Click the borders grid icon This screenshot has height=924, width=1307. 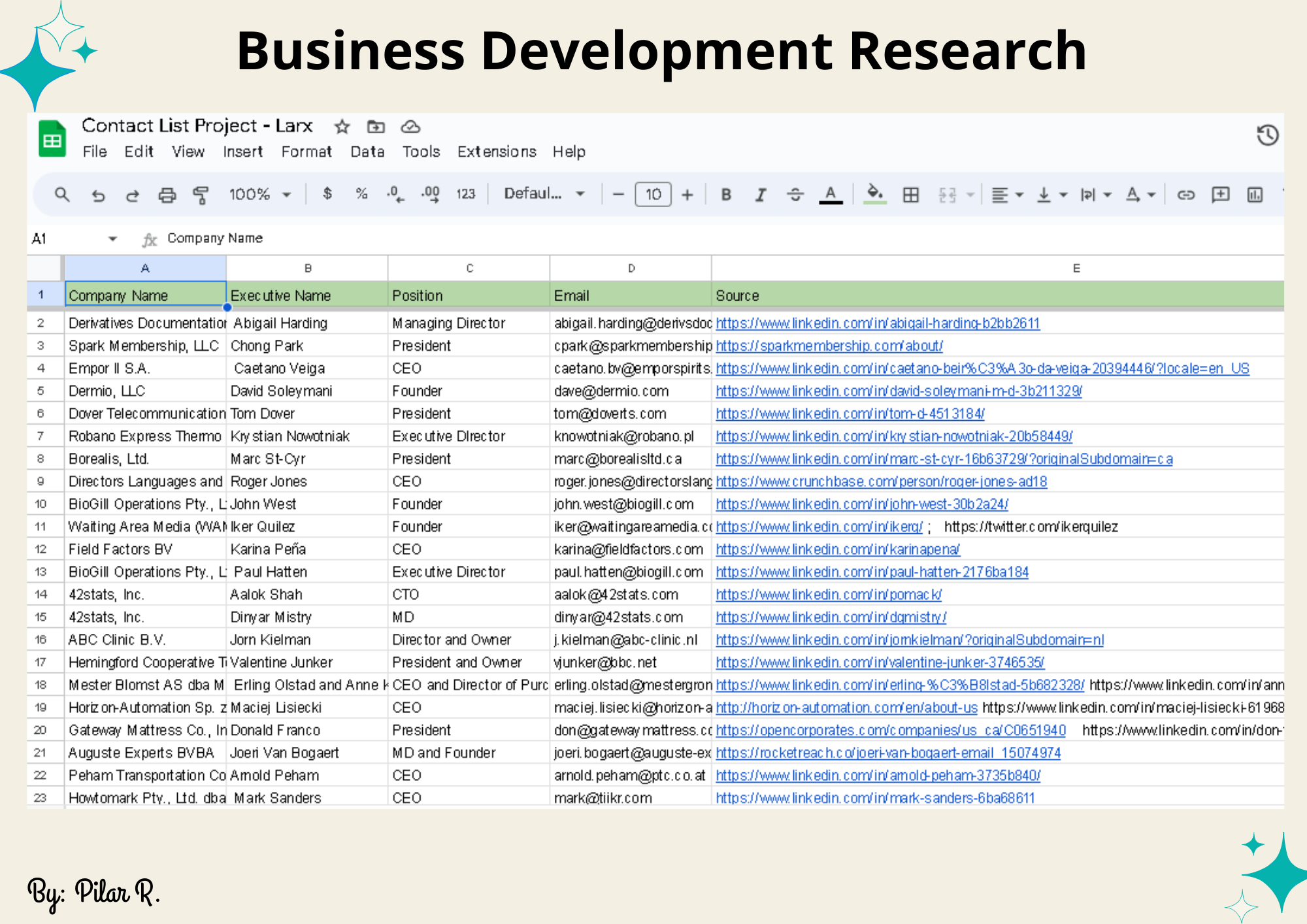click(x=910, y=195)
